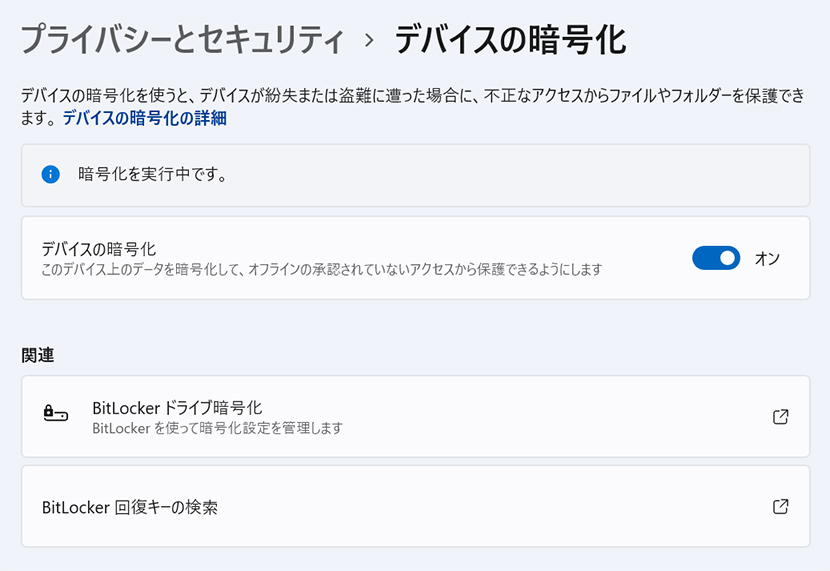Image resolution: width=830 pixels, height=571 pixels.
Task: Turn off the デバイスの暗号化 toggle switch
Action: coord(716,258)
